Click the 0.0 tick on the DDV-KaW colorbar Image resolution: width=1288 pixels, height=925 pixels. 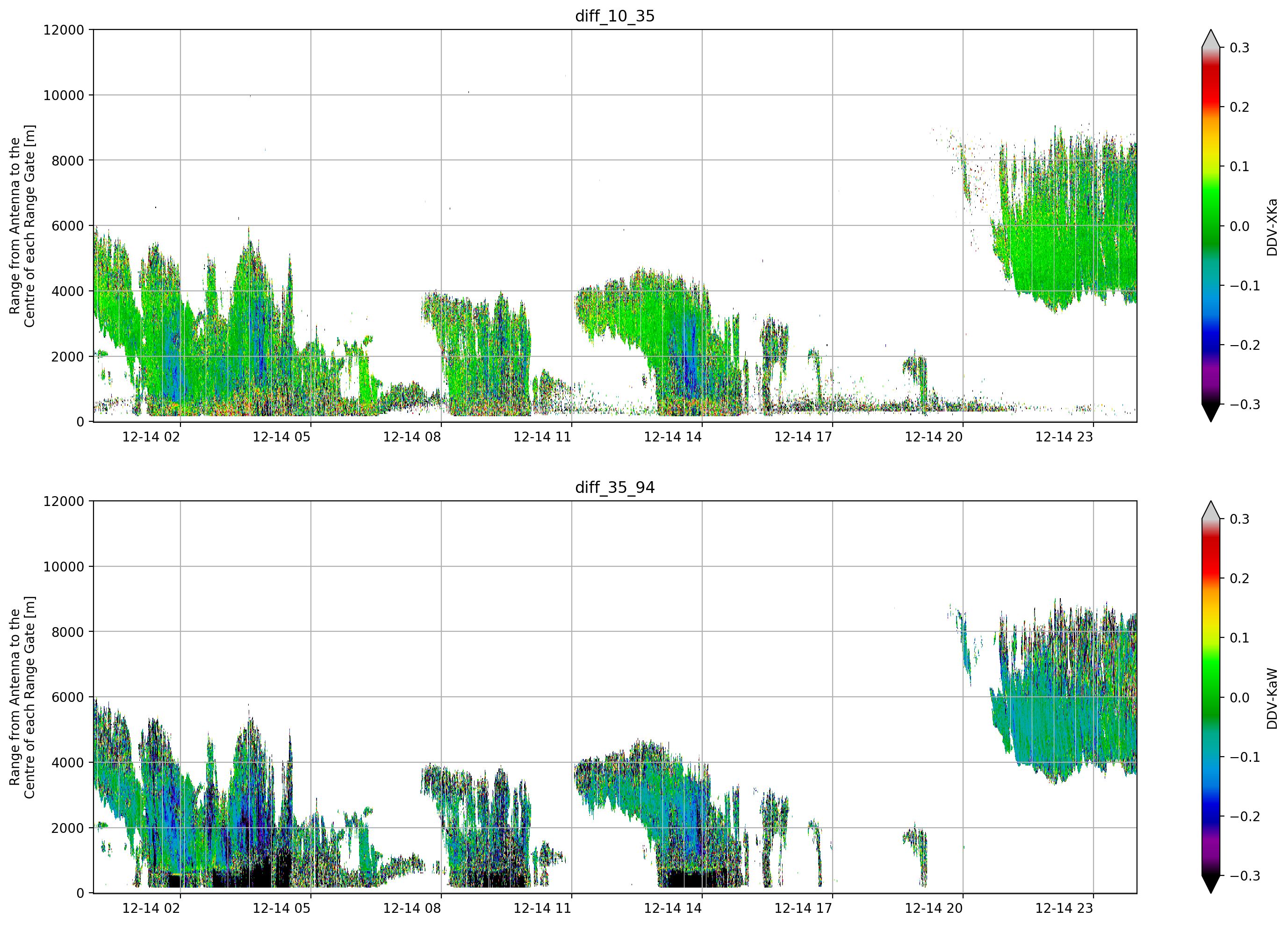1239,698
